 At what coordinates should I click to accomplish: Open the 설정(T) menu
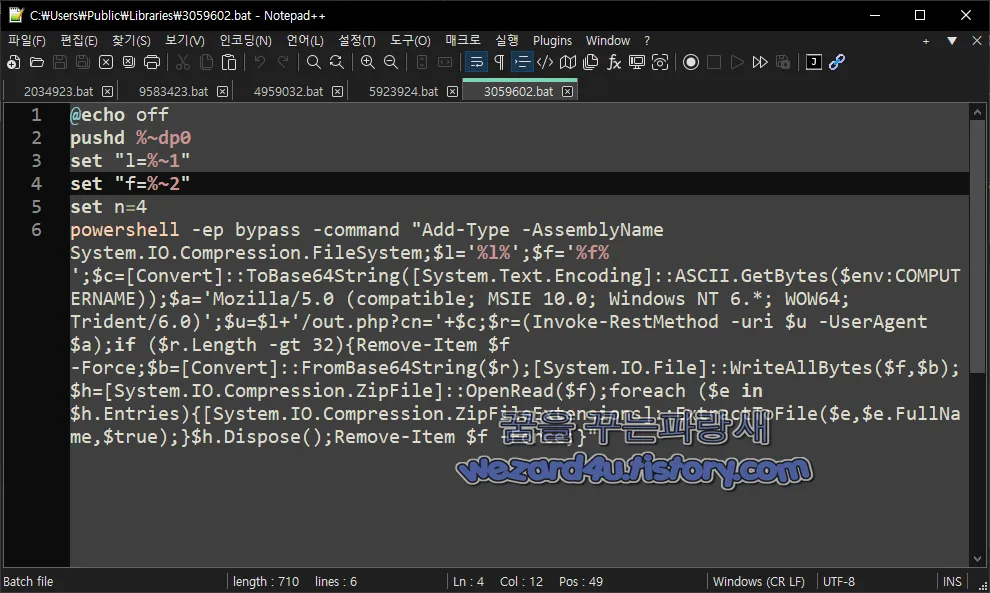pos(357,40)
